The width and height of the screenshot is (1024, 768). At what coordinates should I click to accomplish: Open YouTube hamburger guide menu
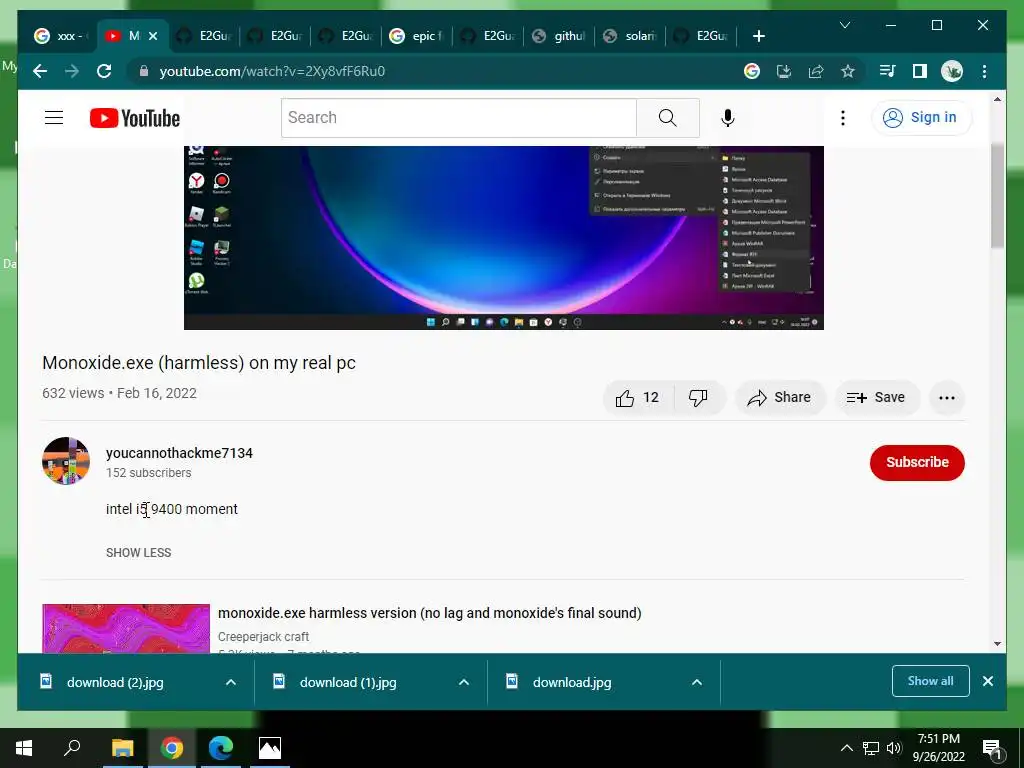tap(54, 118)
